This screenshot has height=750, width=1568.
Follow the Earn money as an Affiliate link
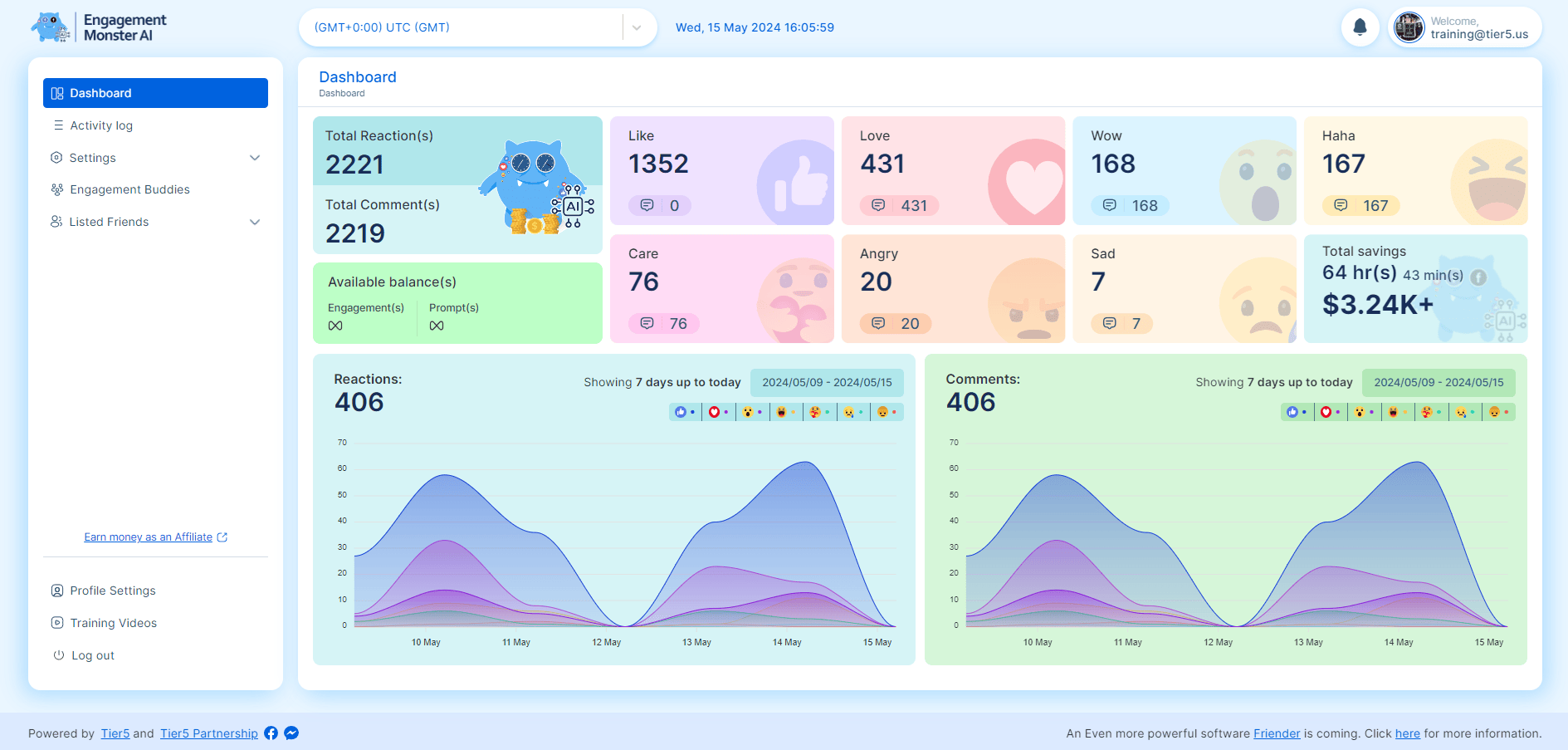(149, 537)
